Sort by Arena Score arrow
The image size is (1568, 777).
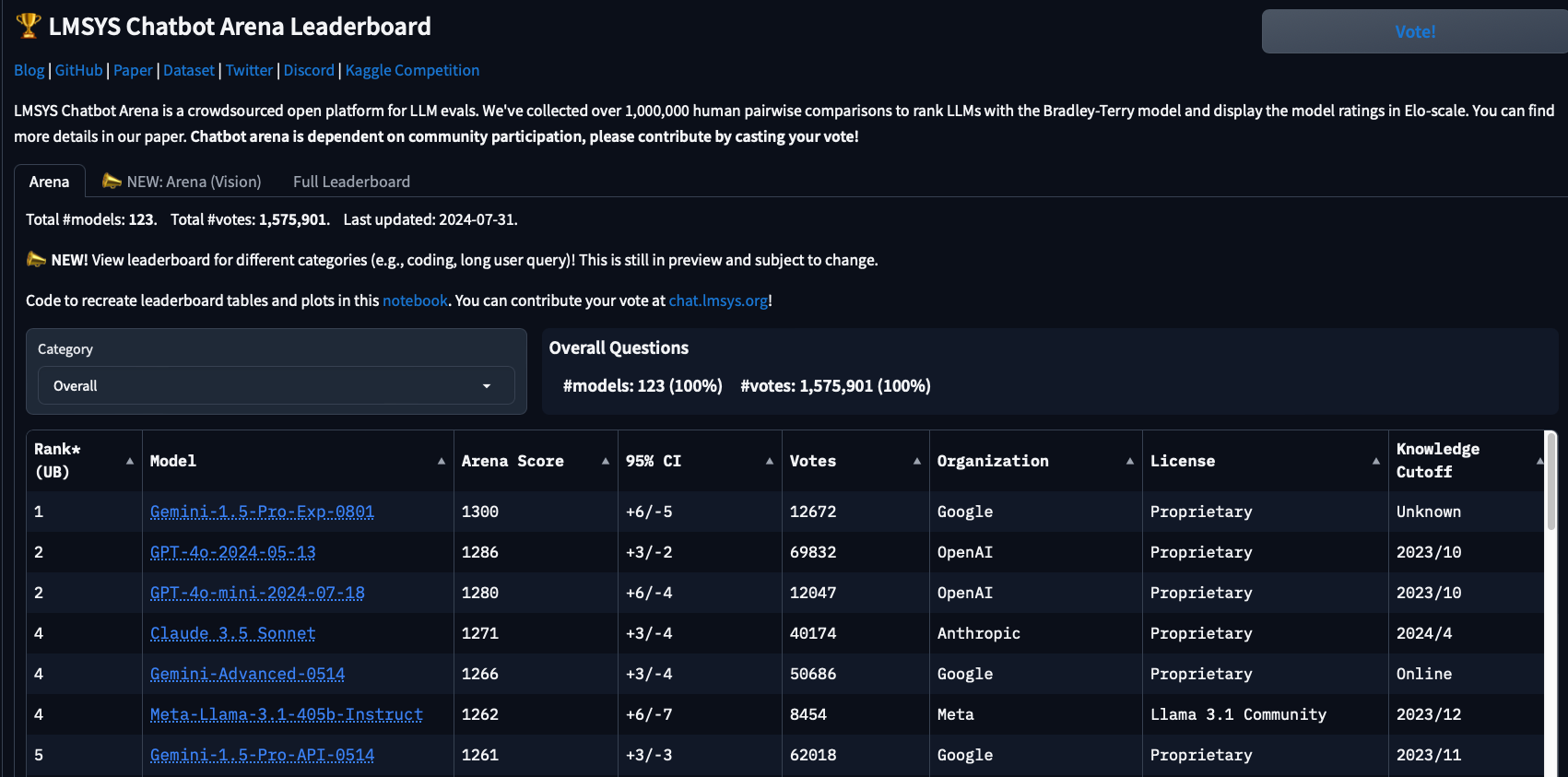(606, 461)
